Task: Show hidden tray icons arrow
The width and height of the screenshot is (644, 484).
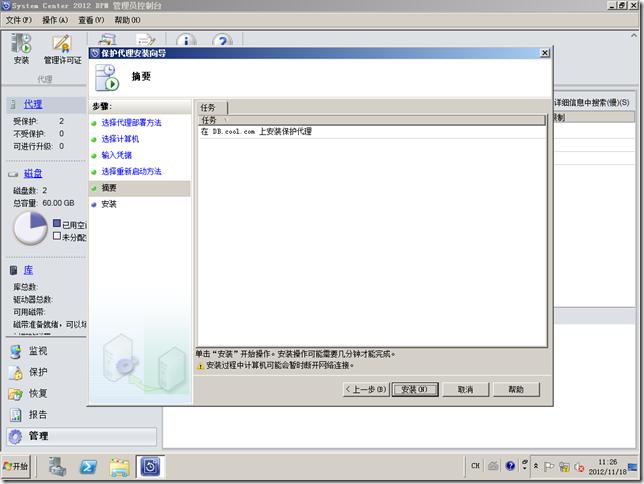Action: click(x=536, y=466)
